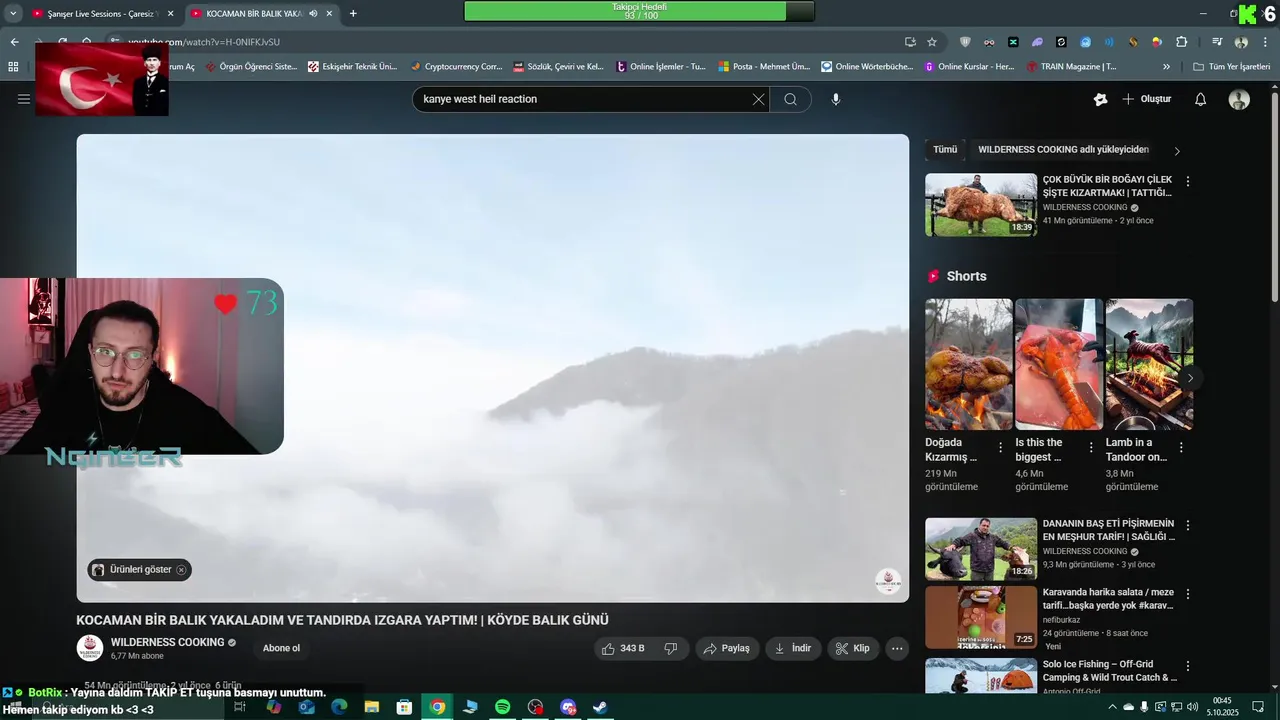Open the media control music-note icon
Screen dimensions: 1280x720
(x=1217, y=42)
